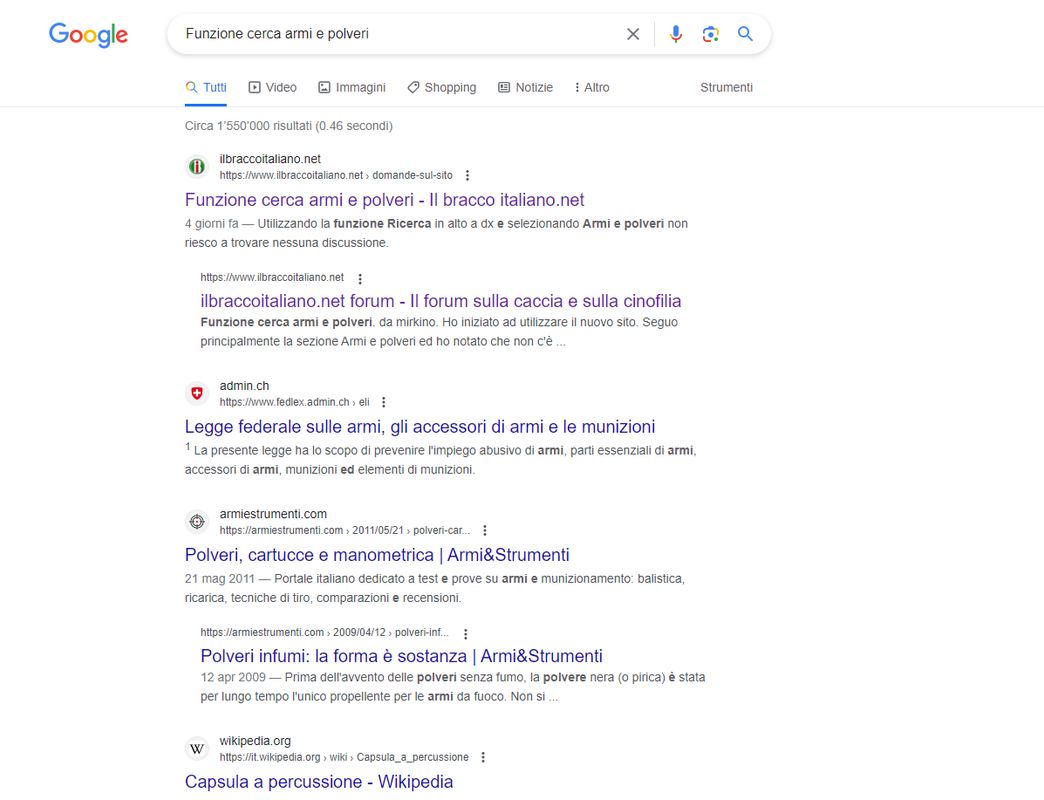1044x800 pixels.
Task: Open the Shopping results tab
Action: 442,87
